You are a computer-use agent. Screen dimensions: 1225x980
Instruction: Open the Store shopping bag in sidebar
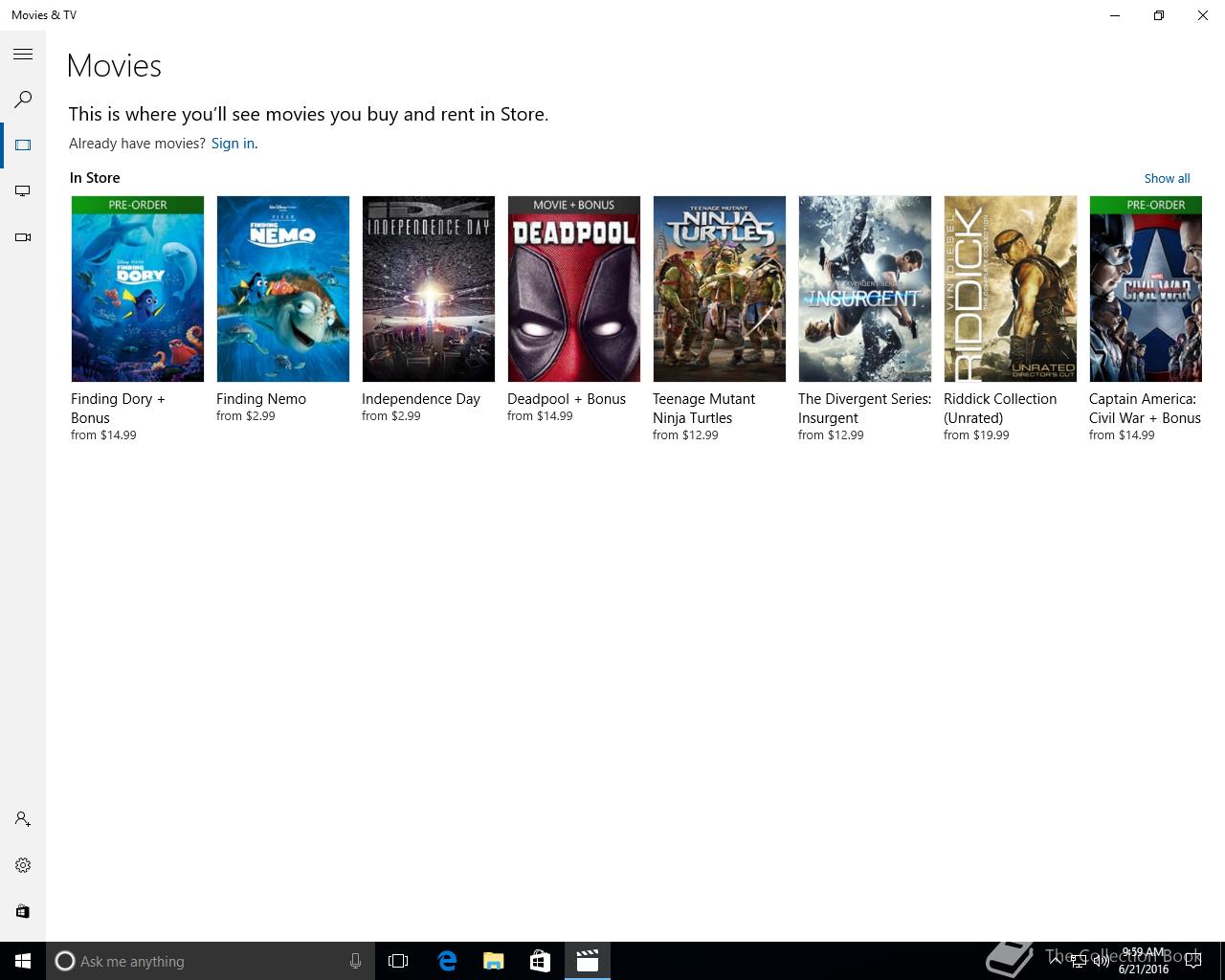coord(23,911)
